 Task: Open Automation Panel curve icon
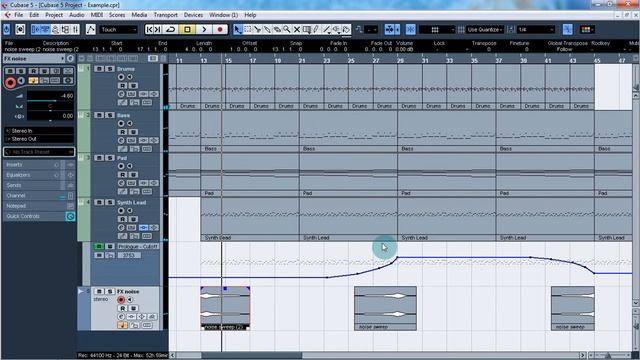pyautogui.click(x=91, y=29)
